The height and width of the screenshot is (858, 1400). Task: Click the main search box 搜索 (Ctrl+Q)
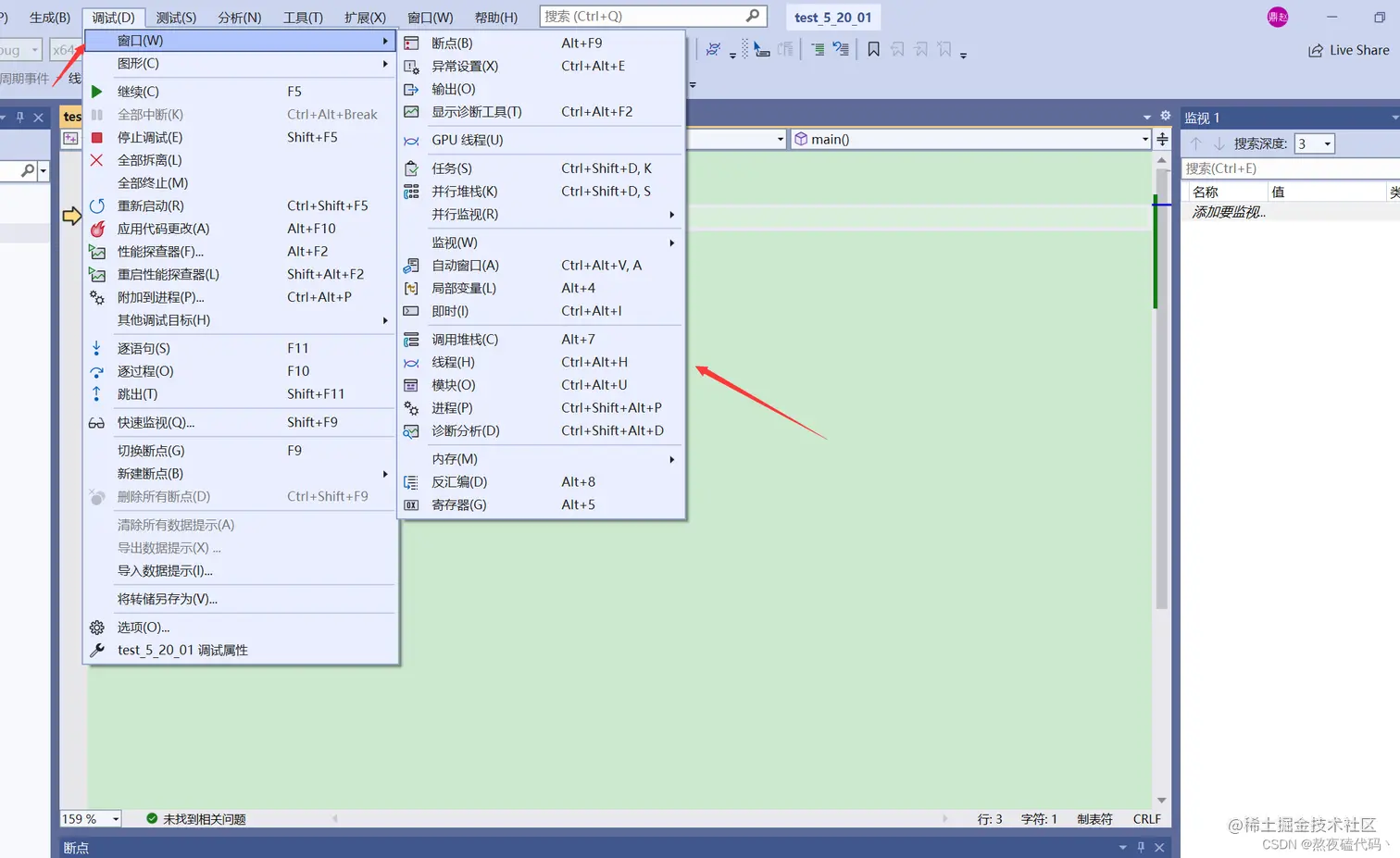coord(653,17)
